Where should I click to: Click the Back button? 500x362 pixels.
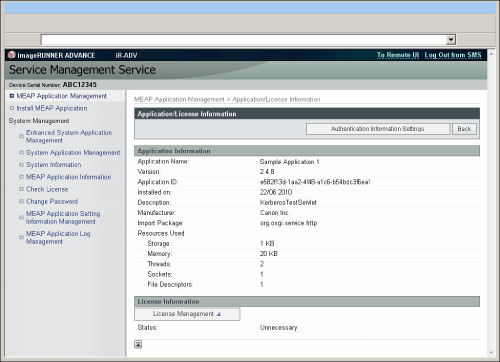464,129
